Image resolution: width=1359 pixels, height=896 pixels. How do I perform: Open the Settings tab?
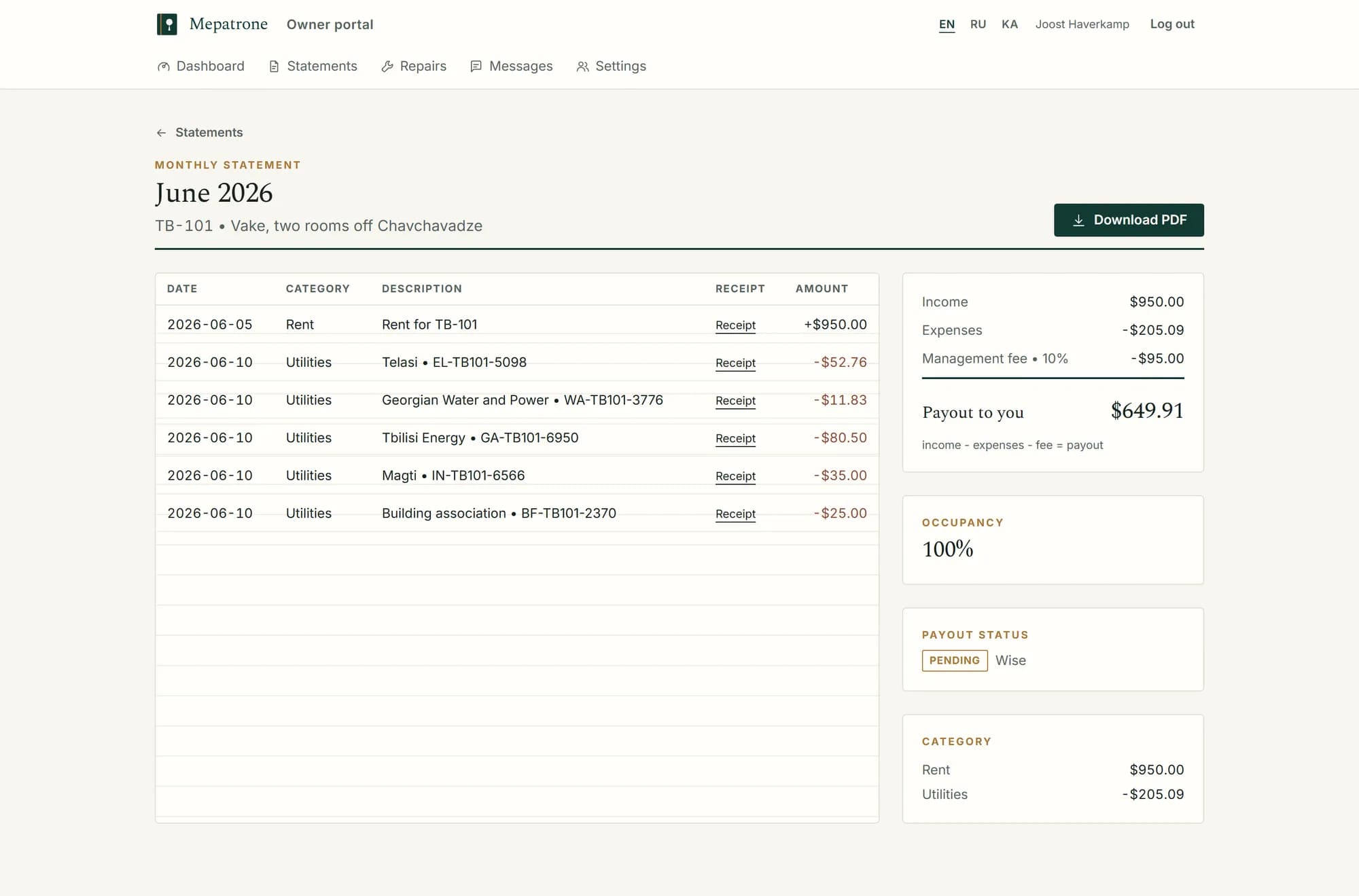(x=612, y=66)
